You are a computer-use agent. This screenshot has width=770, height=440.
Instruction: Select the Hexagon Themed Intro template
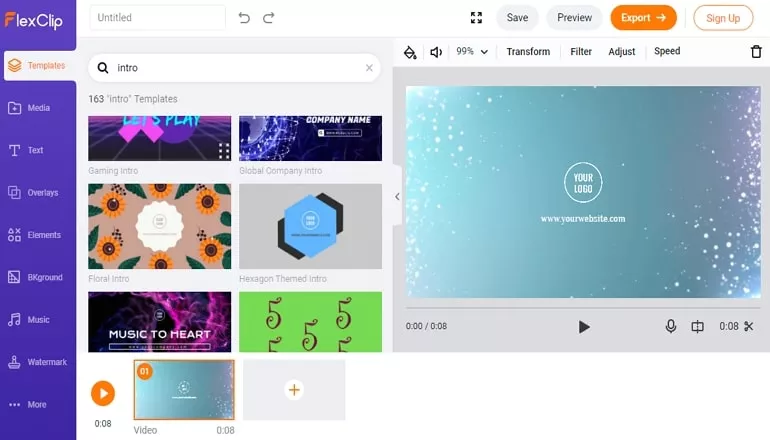point(310,226)
